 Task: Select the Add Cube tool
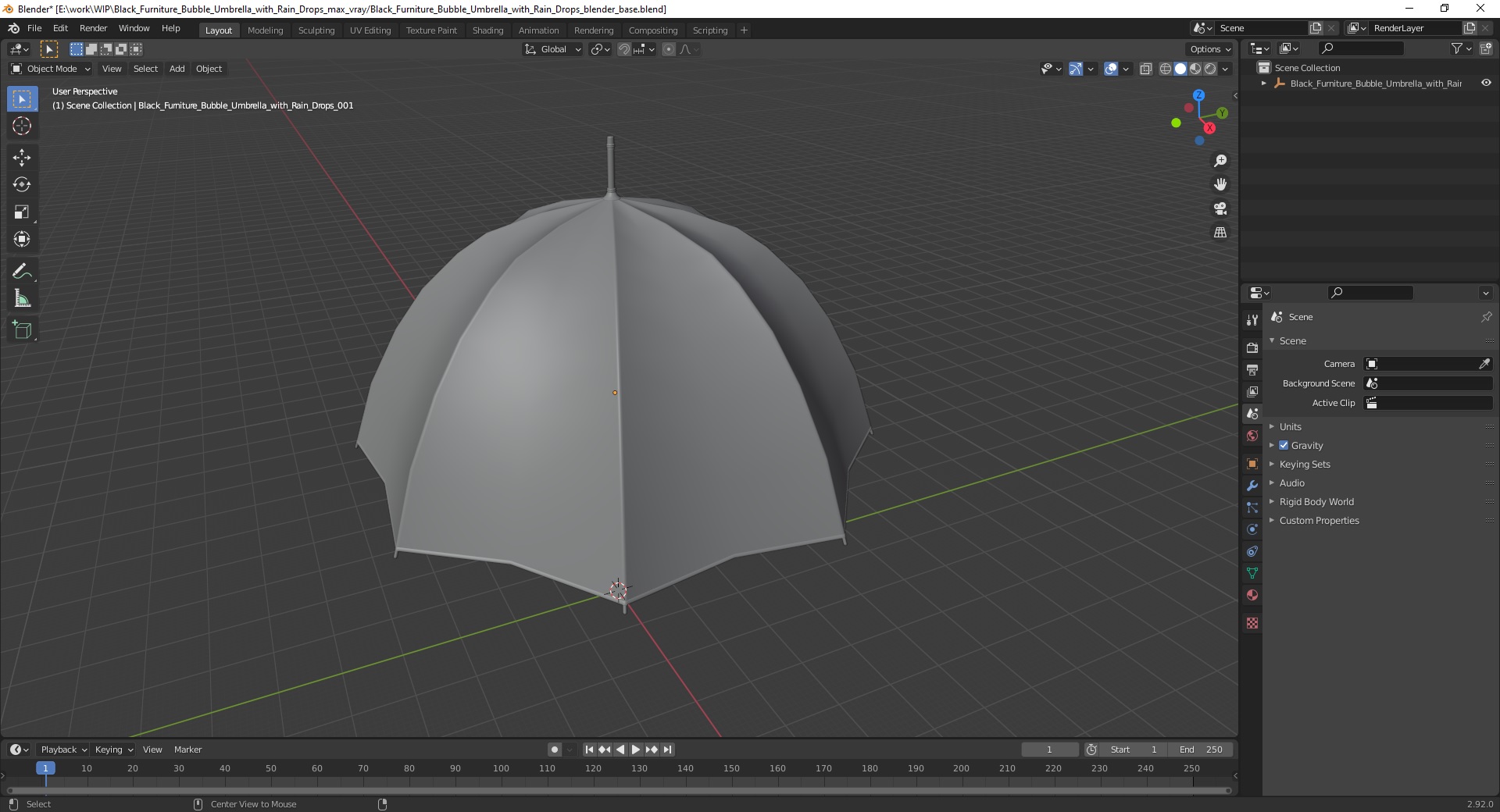(22, 330)
